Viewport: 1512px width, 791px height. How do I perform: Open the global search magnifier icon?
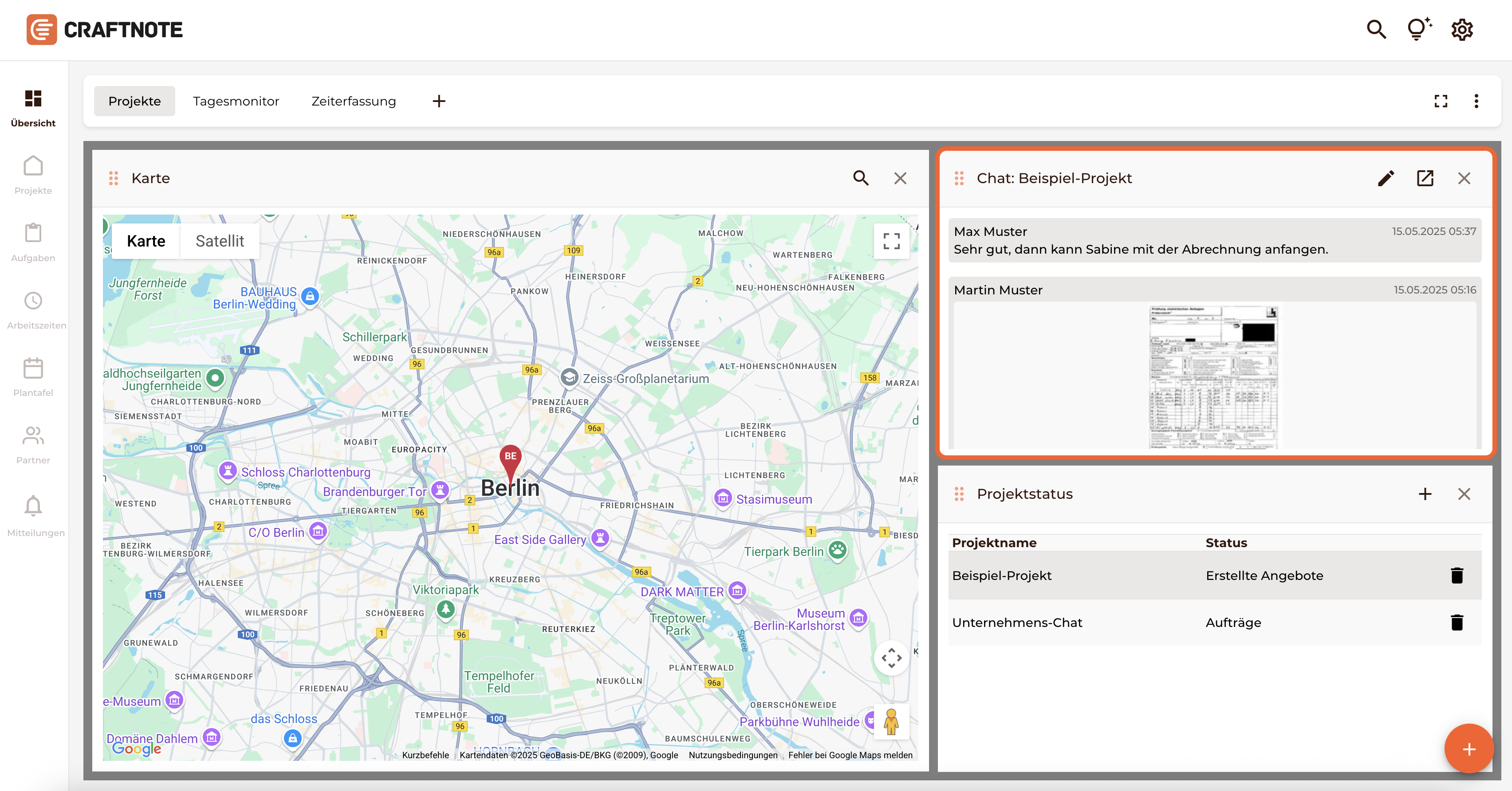coord(1376,29)
